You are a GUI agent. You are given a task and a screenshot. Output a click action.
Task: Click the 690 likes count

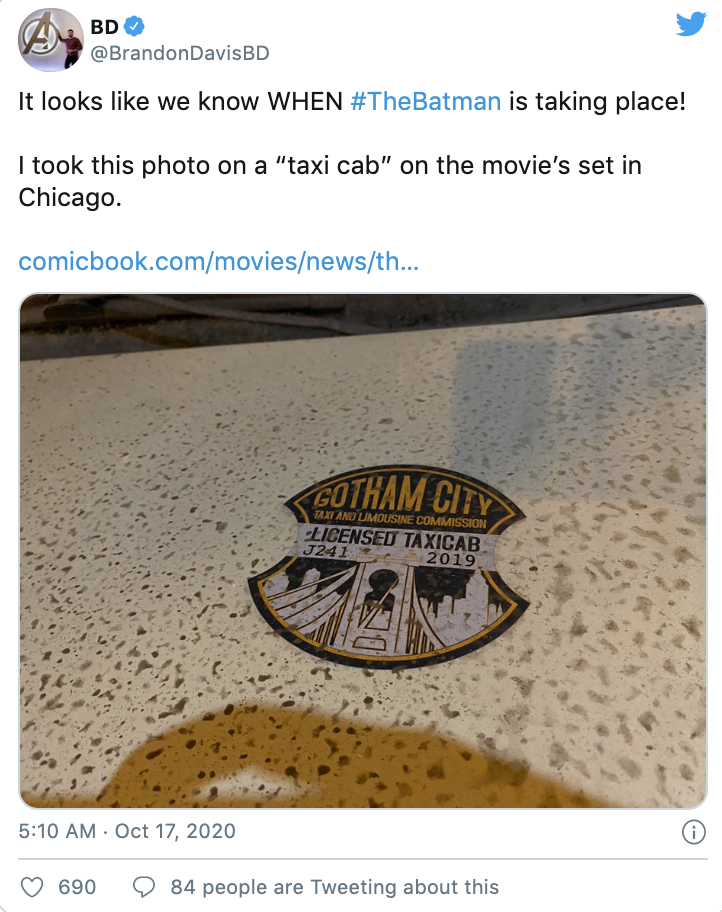(x=77, y=888)
